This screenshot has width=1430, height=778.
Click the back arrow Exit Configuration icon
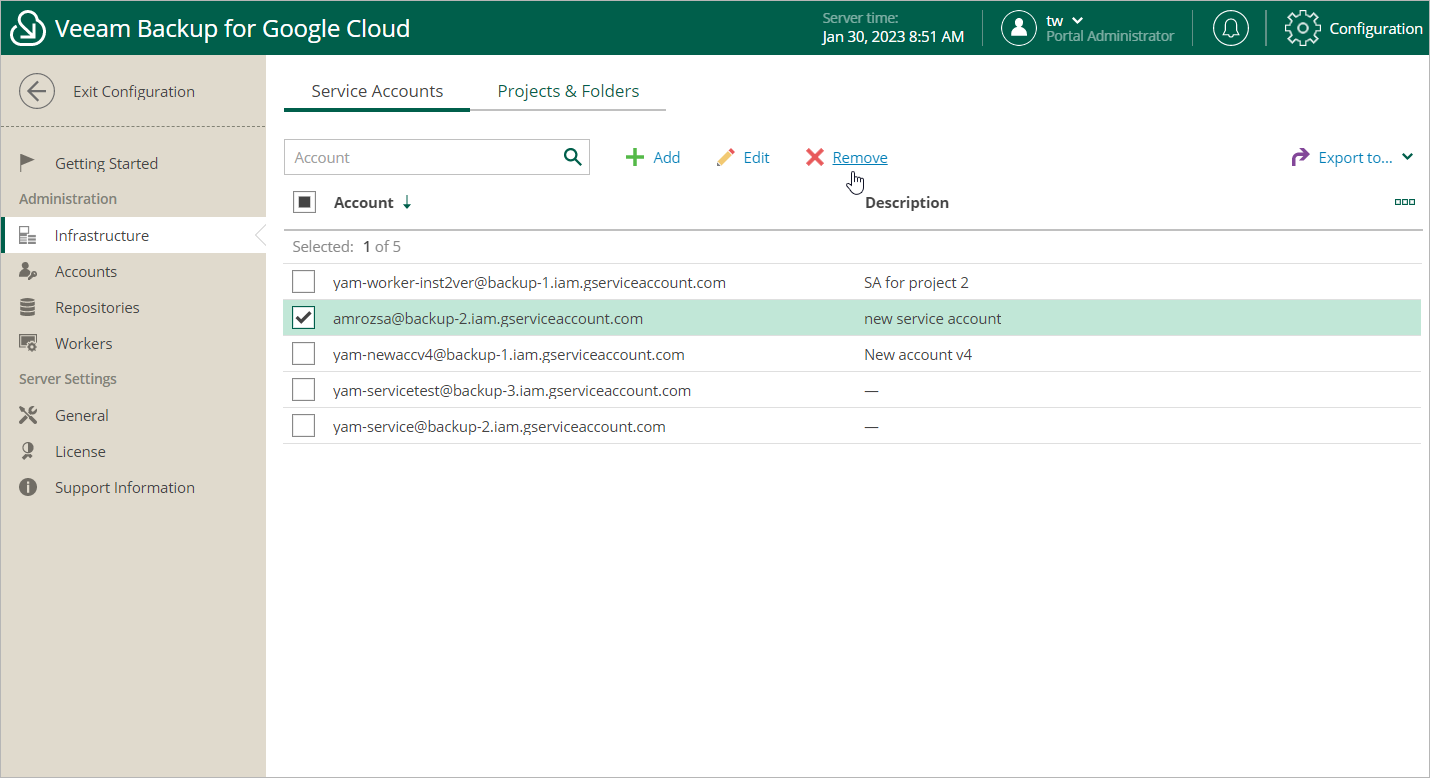coord(37,91)
